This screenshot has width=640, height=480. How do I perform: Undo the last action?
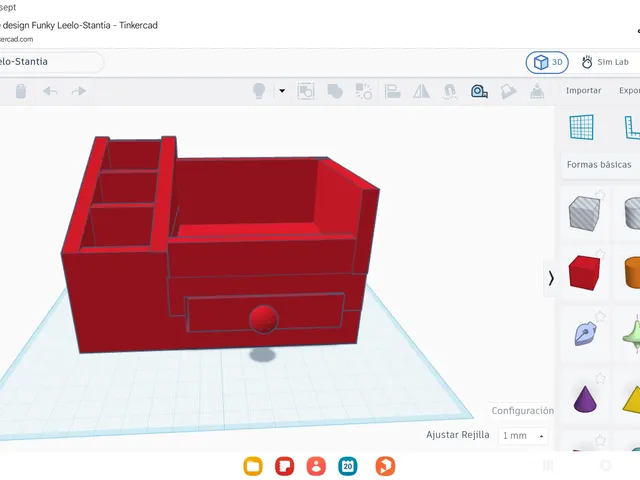(50, 91)
